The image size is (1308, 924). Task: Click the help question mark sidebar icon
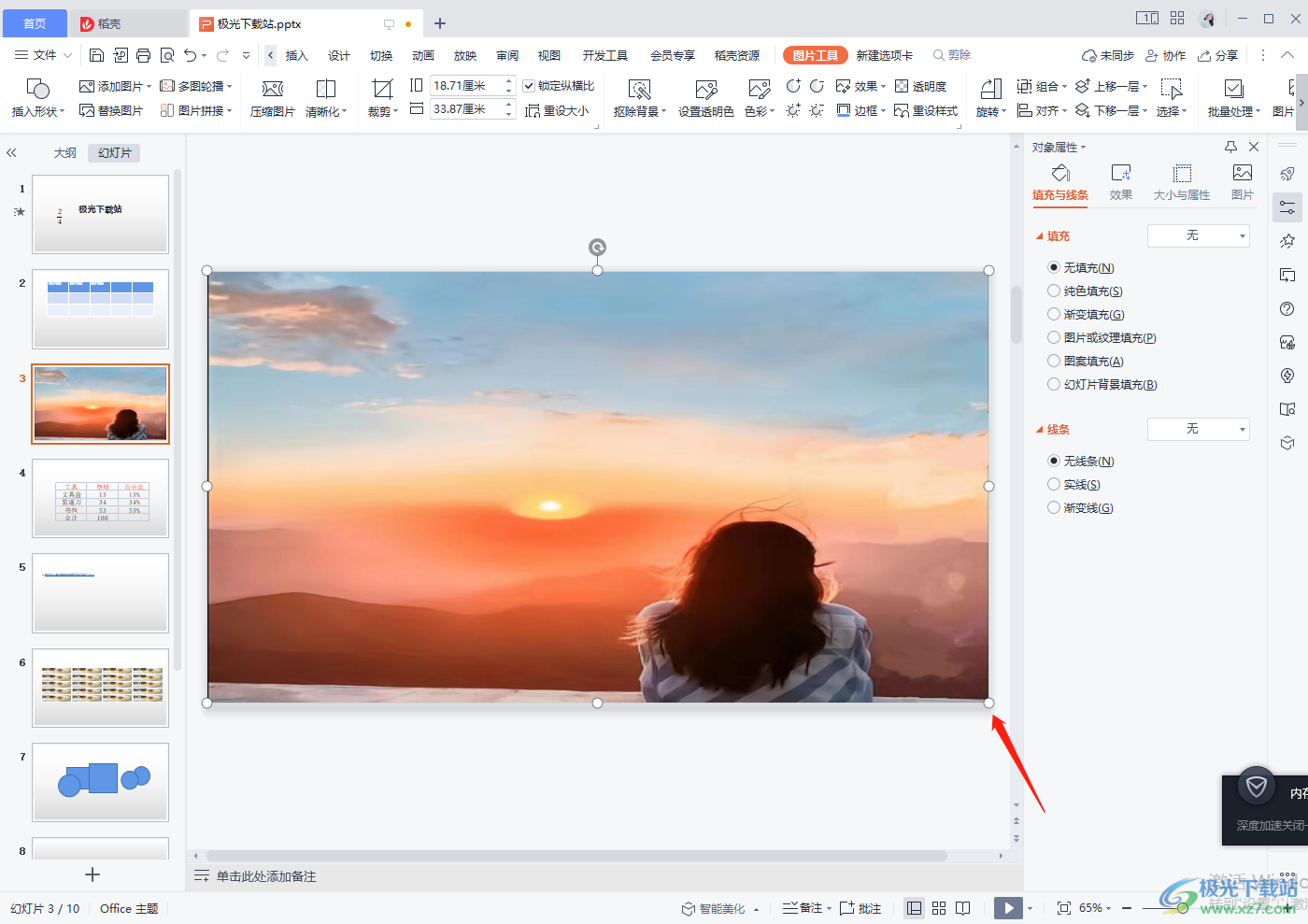(x=1287, y=309)
